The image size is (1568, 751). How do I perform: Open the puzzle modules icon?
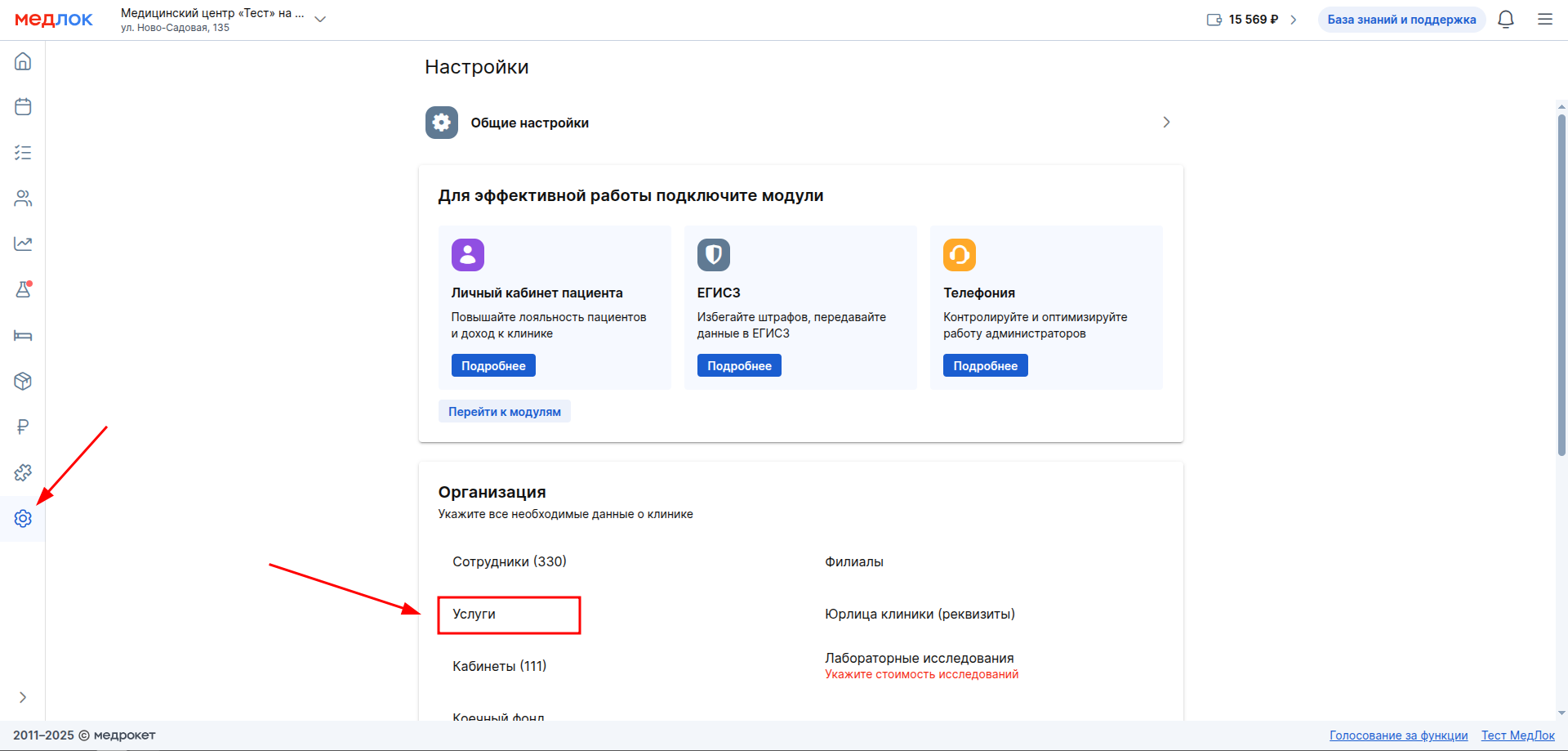pyautogui.click(x=23, y=472)
